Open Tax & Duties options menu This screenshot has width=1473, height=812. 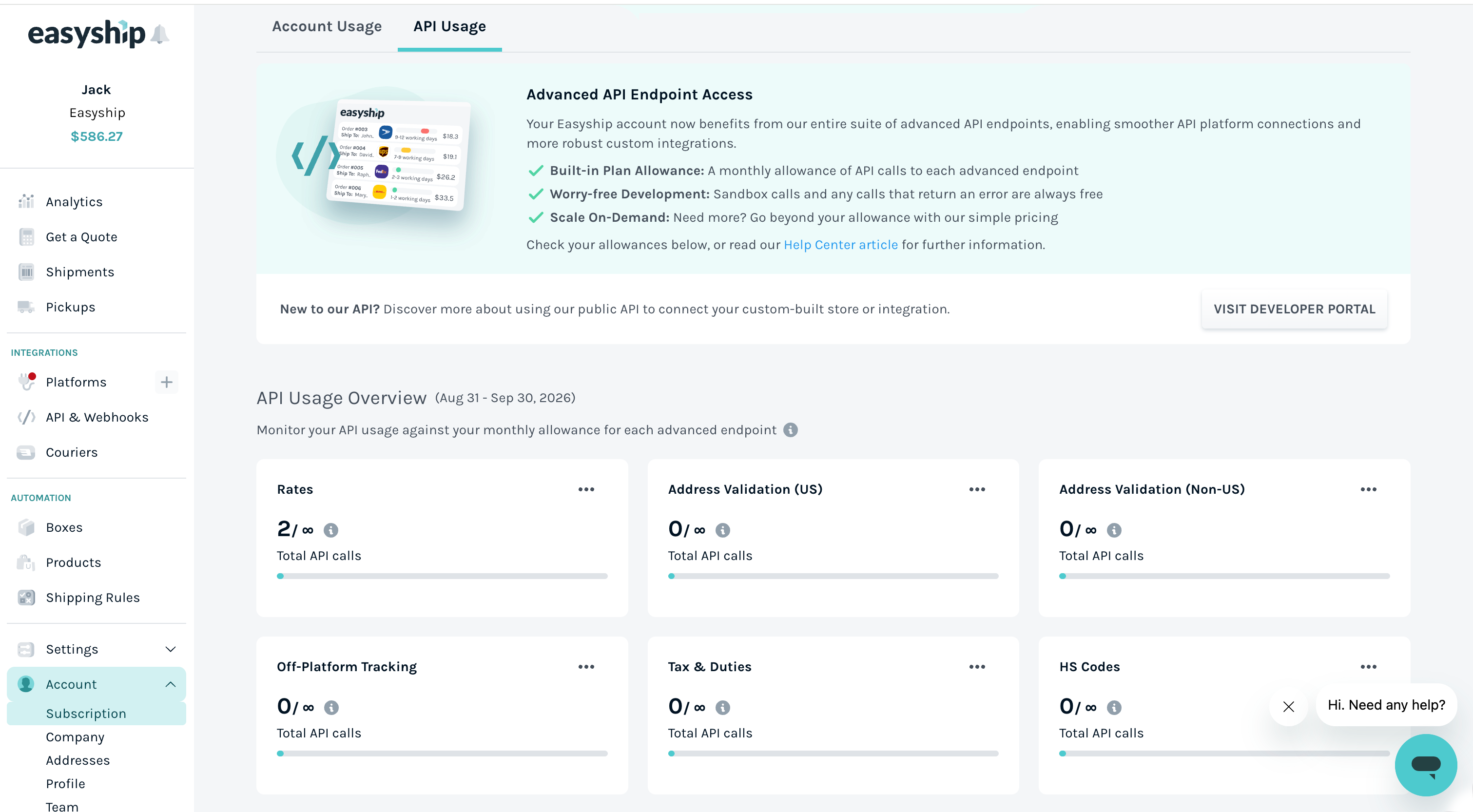[x=977, y=667]
